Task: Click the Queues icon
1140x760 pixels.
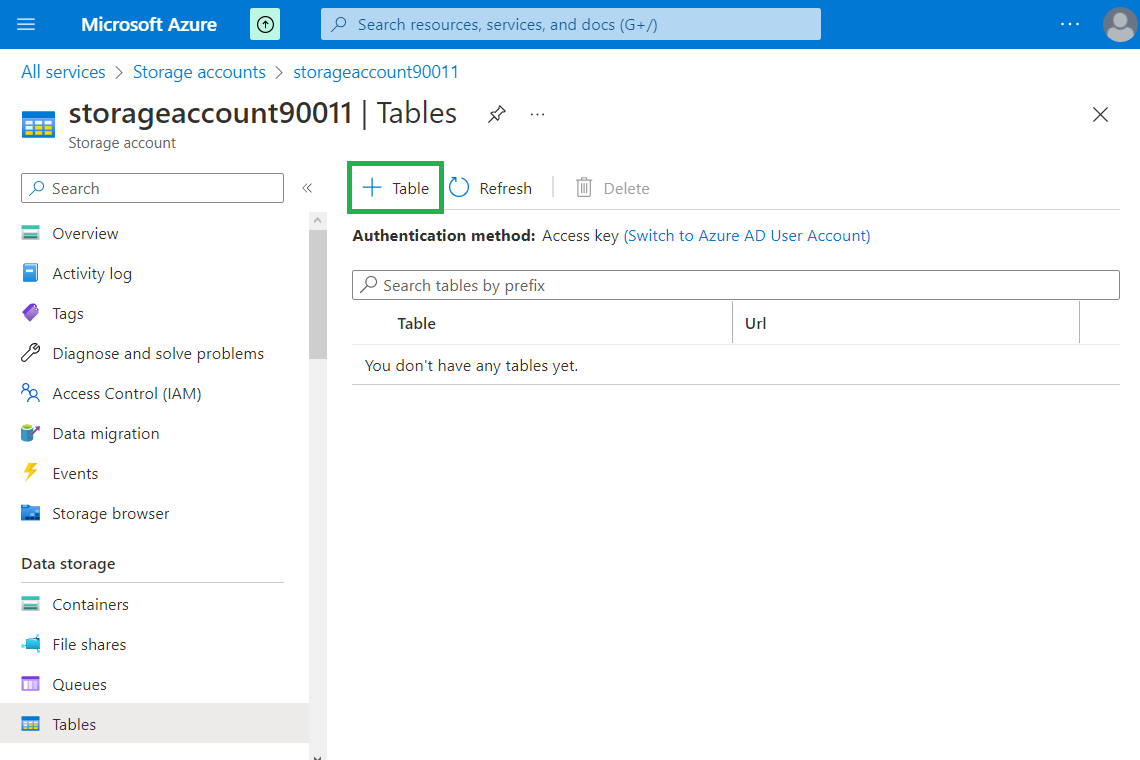Action: click(x=31, y=684)
